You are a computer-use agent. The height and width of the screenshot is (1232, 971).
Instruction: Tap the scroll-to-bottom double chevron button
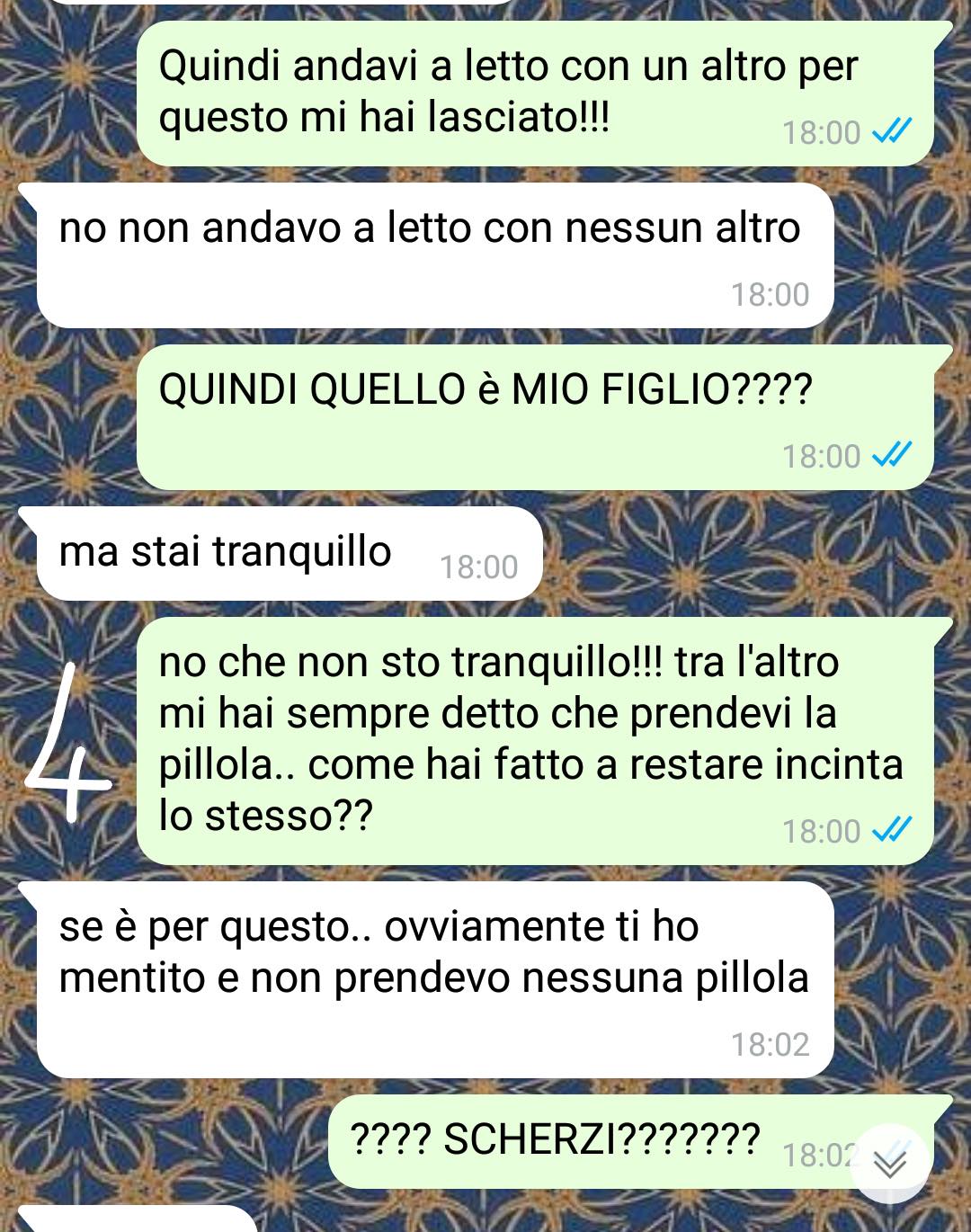pos(890,1164)
